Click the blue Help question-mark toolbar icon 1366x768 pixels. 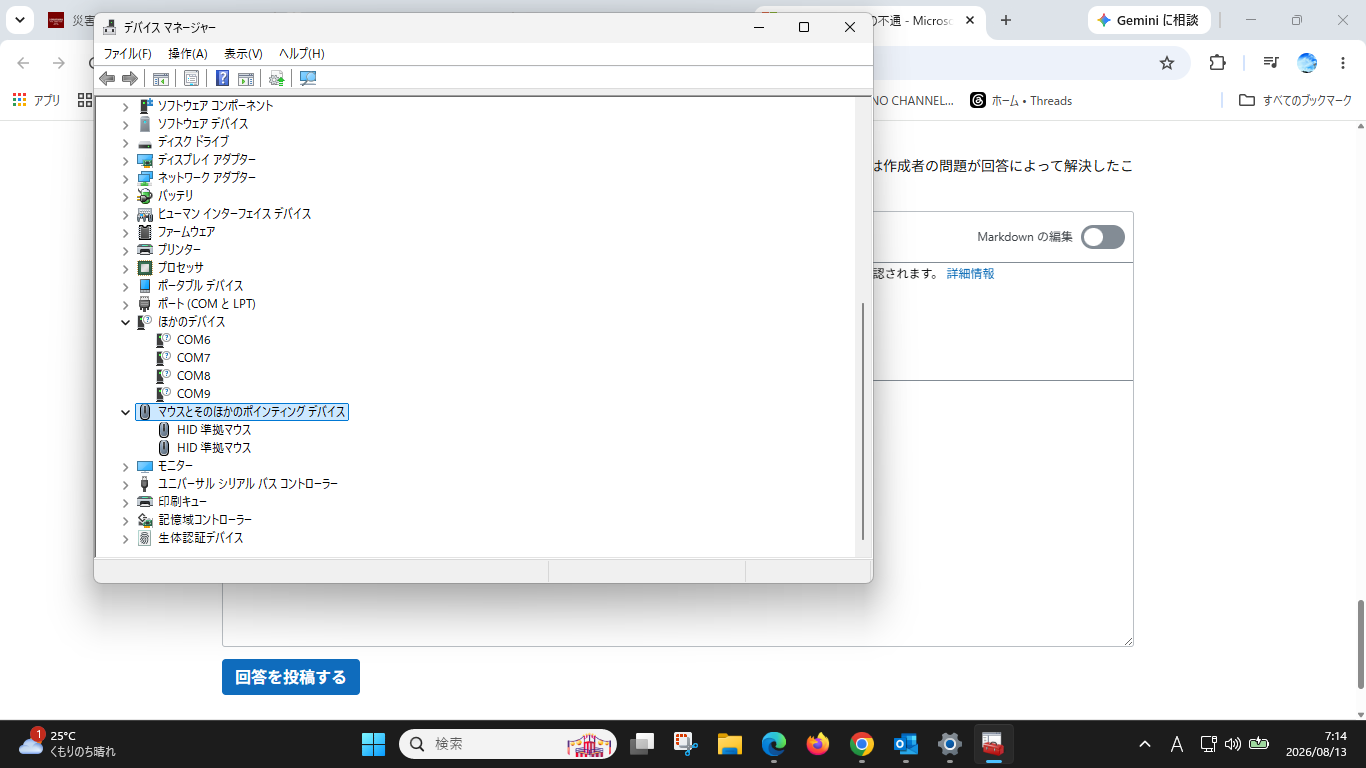point(222,78)
